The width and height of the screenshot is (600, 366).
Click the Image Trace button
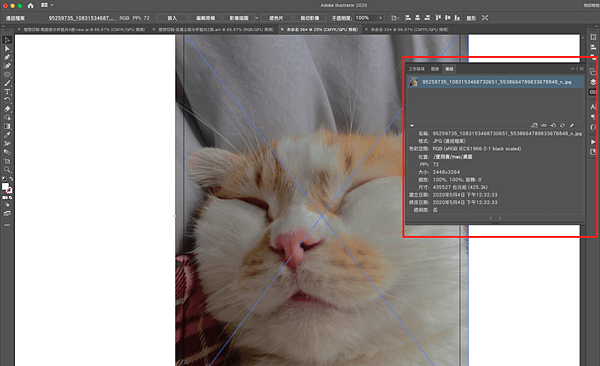[x=239, y=18]
